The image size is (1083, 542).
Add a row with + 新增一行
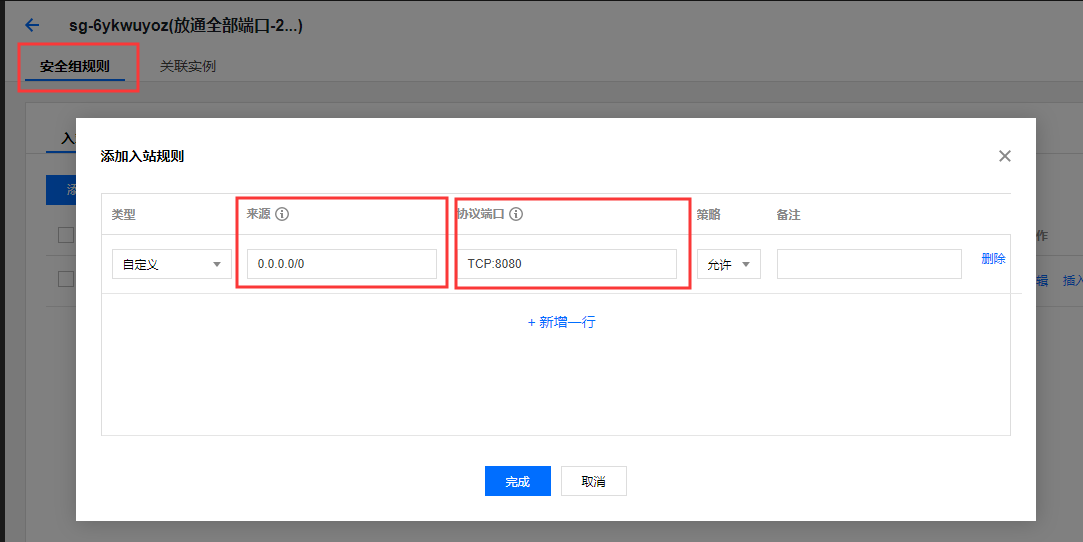click(x=562, y=322)
